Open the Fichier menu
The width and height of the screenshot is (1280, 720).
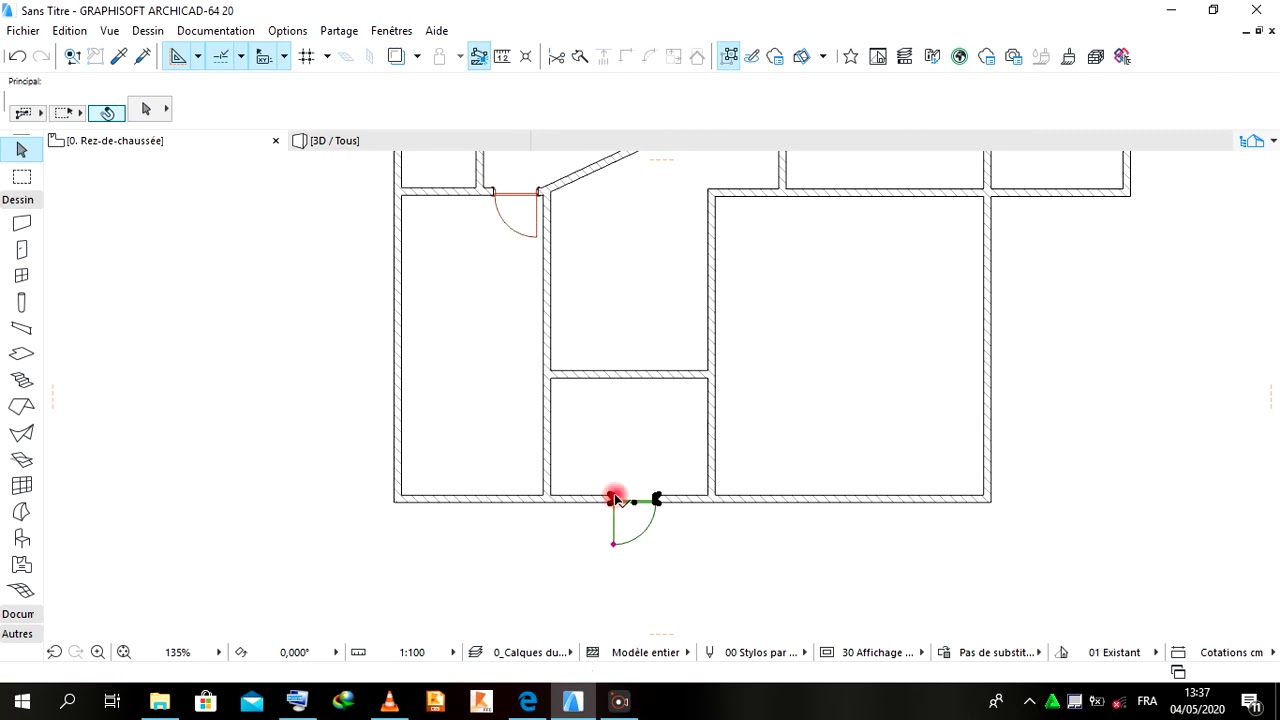click(23, 31)
